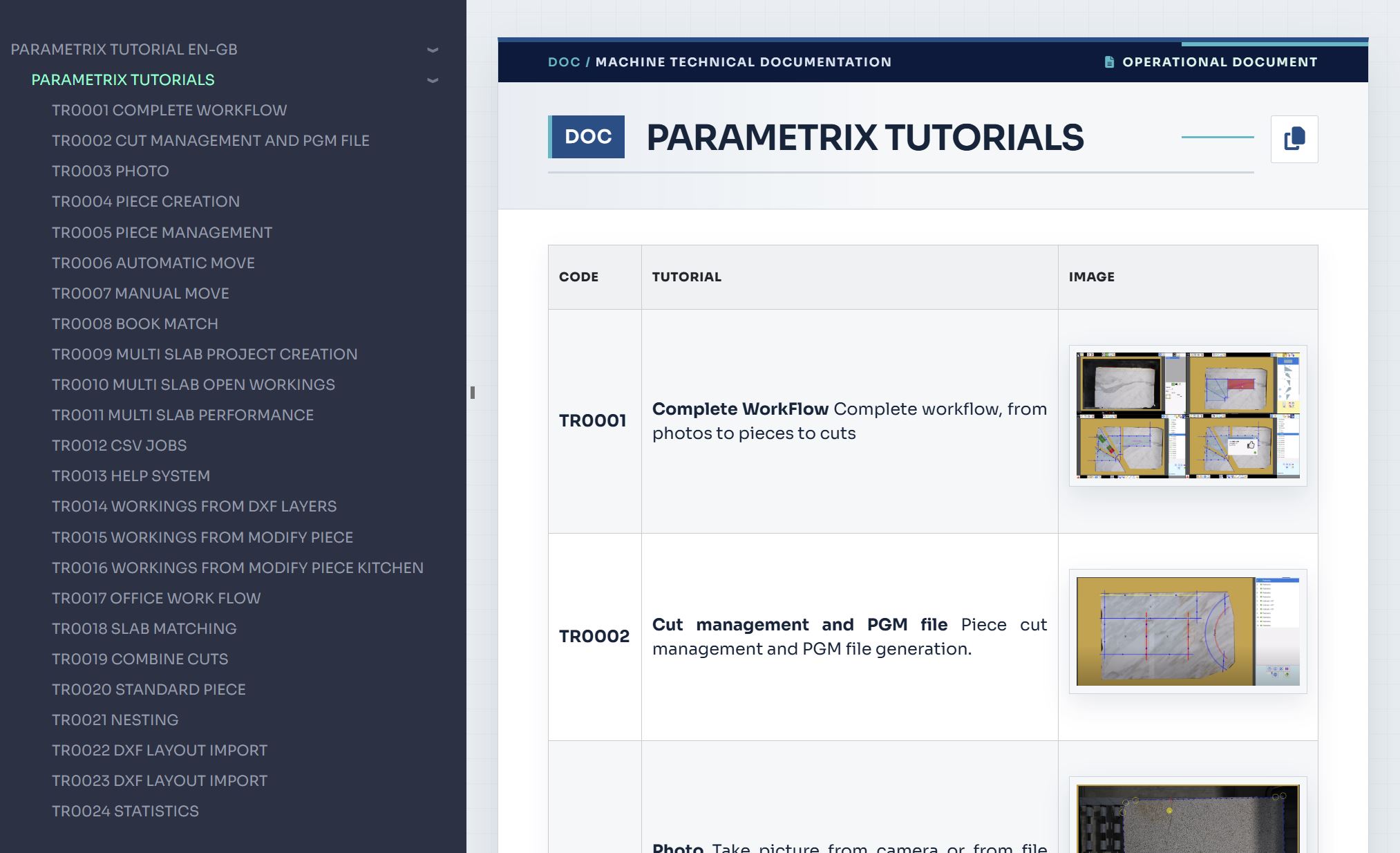Click the sidebar resize handle

(x=473, y=393)
